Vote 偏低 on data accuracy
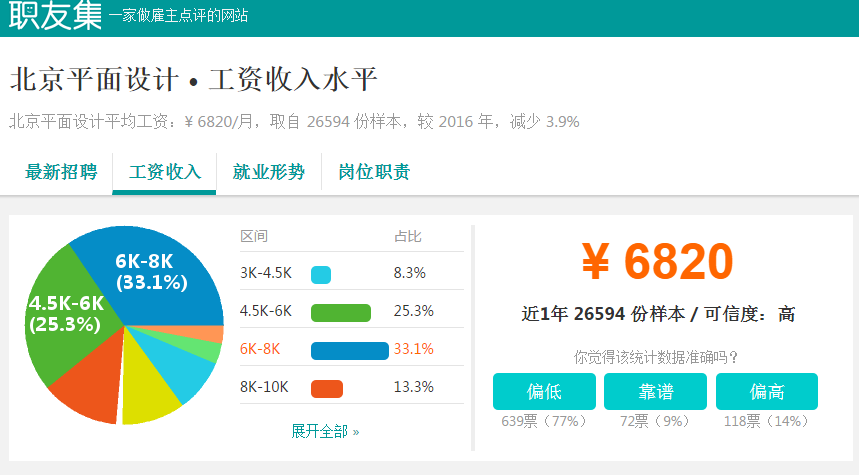The width and height of the screenshot is (859, 475). (x=544, y=391)
